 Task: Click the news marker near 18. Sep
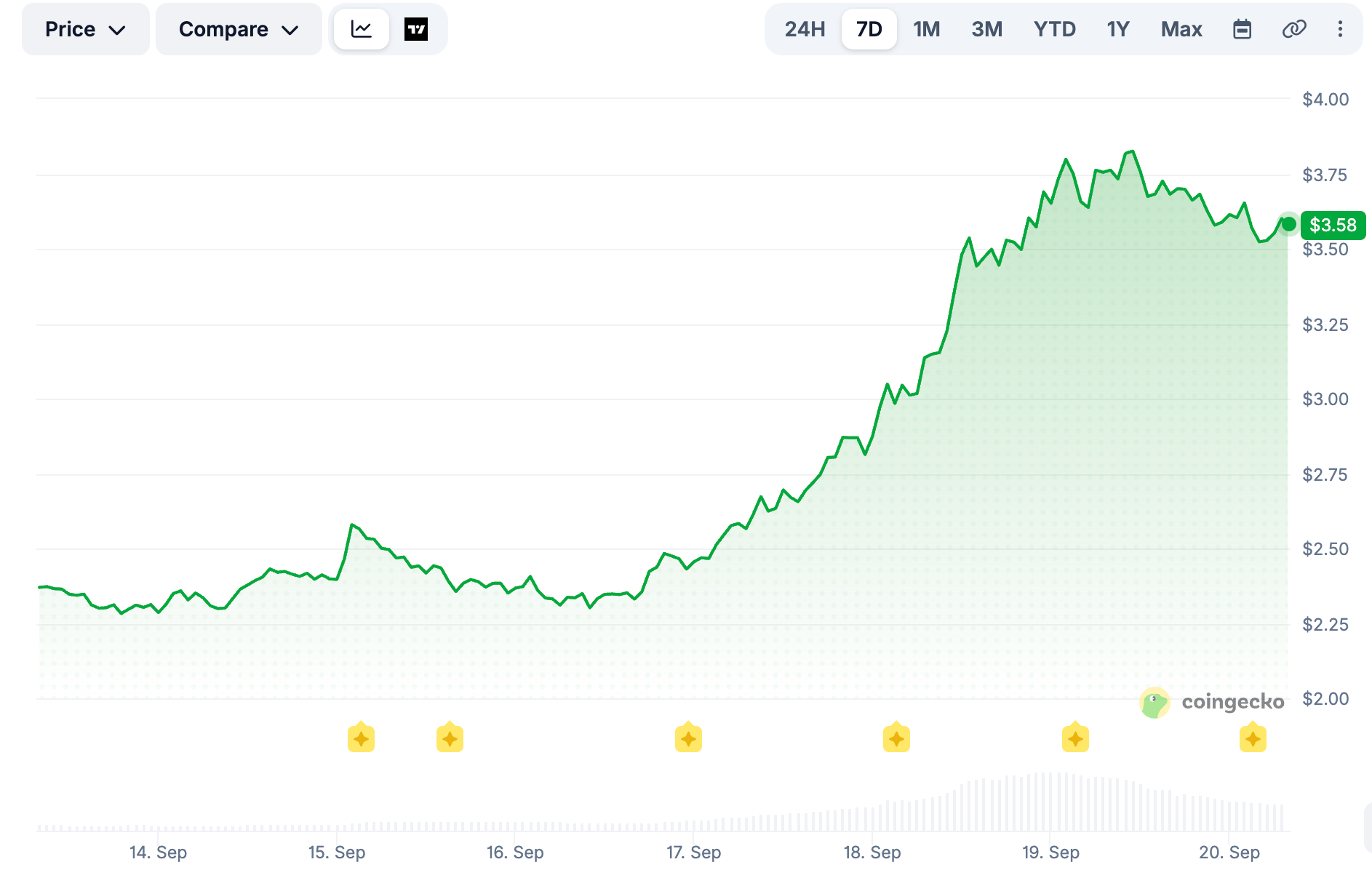tap(896, 738)
